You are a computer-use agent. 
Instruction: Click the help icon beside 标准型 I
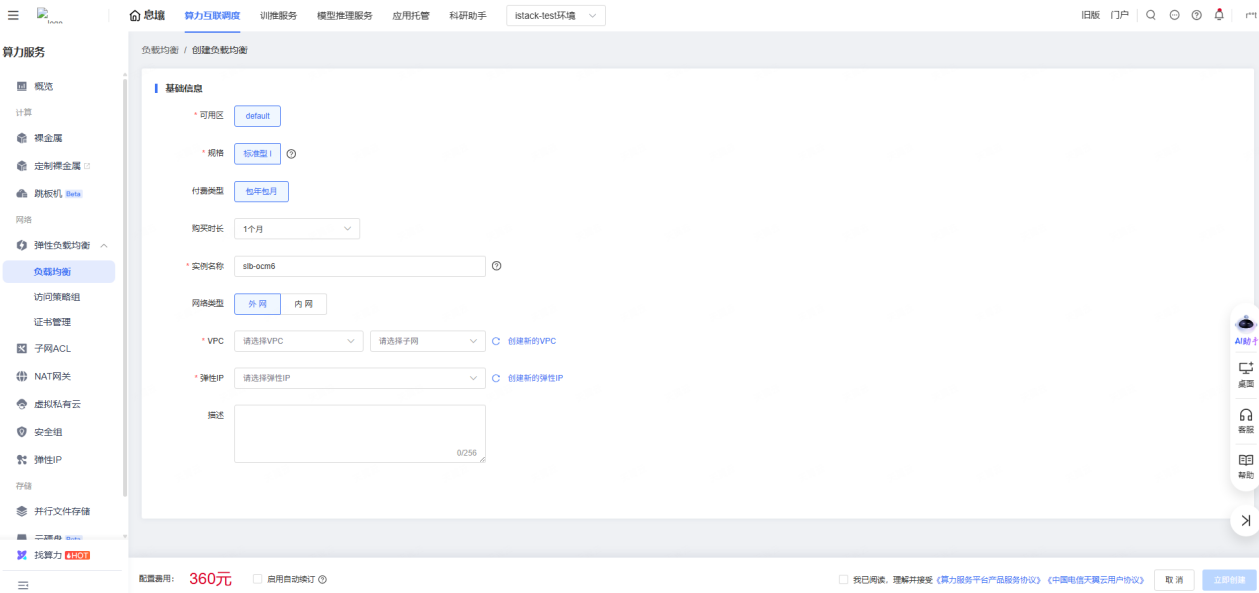coord(292,154)
